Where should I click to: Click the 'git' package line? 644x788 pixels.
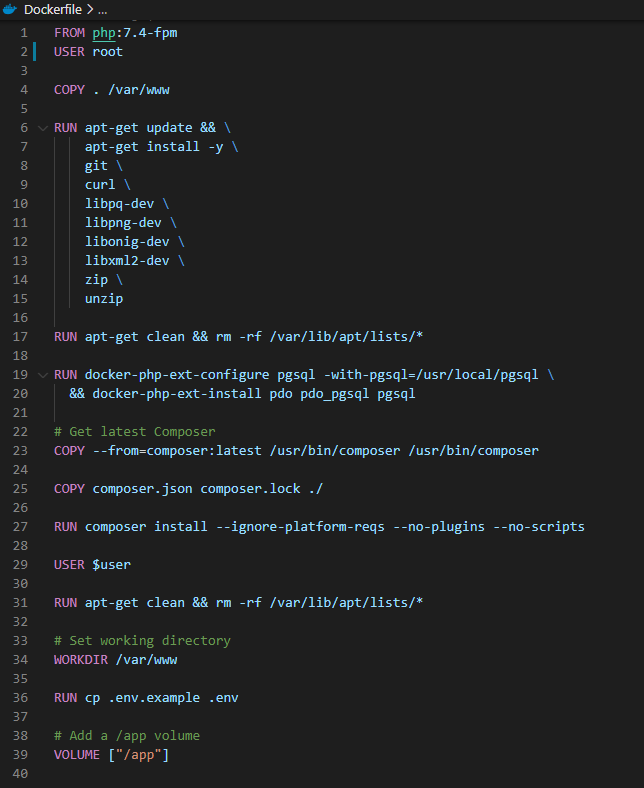click(96, 166)
